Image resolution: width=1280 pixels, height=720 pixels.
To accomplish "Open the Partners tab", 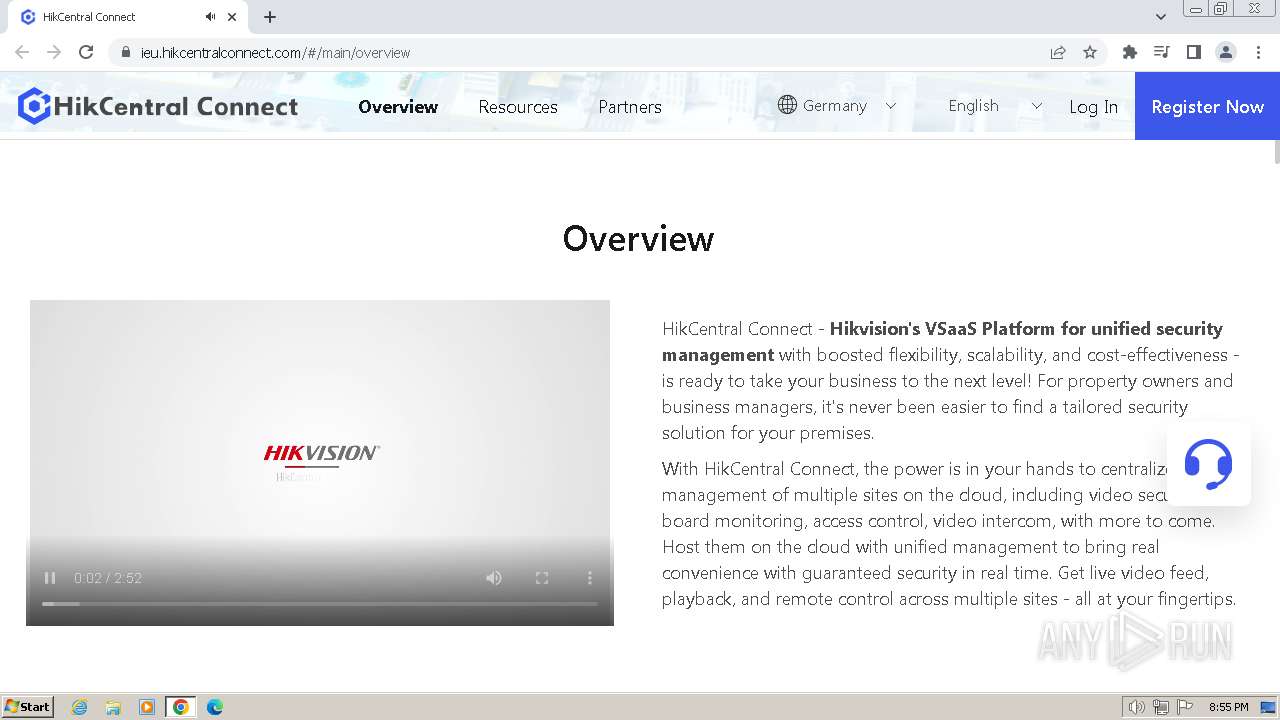I will tap(630, 107).
